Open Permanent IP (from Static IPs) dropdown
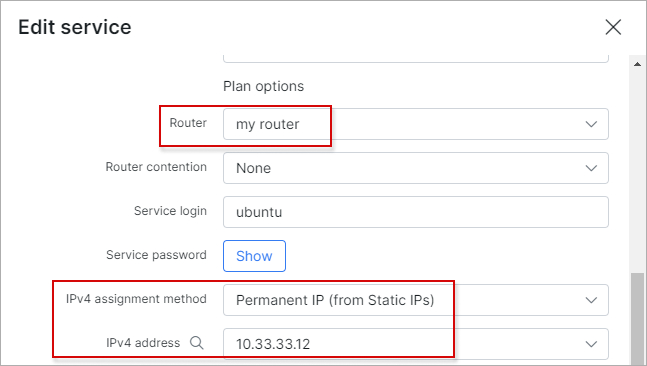This screenshot has width=647, height=366. (x=416, y=300)
